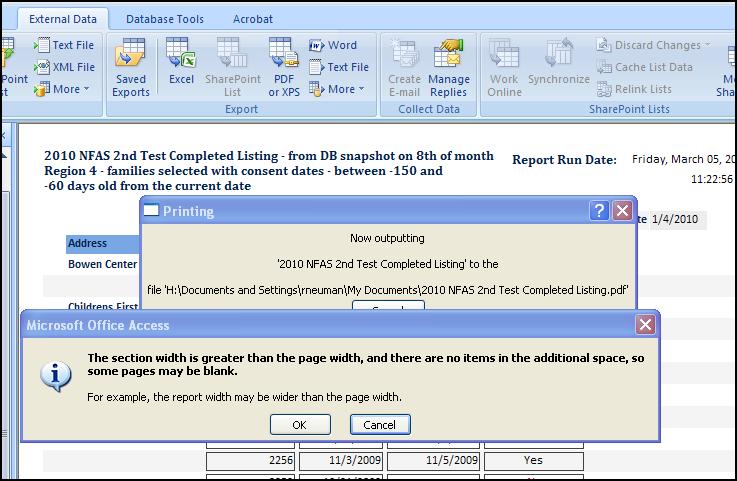
Task: Click OK in the Access warning dialog
Action: click(300, 425)
